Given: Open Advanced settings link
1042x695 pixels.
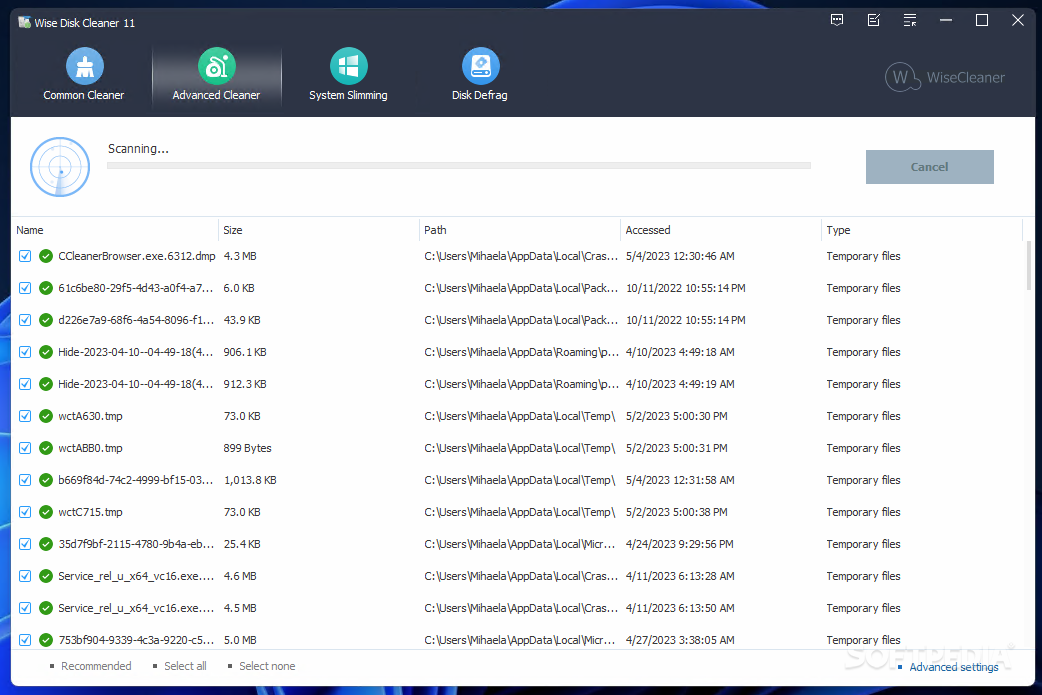Looking at the screenshot, I should click(953, 666).
